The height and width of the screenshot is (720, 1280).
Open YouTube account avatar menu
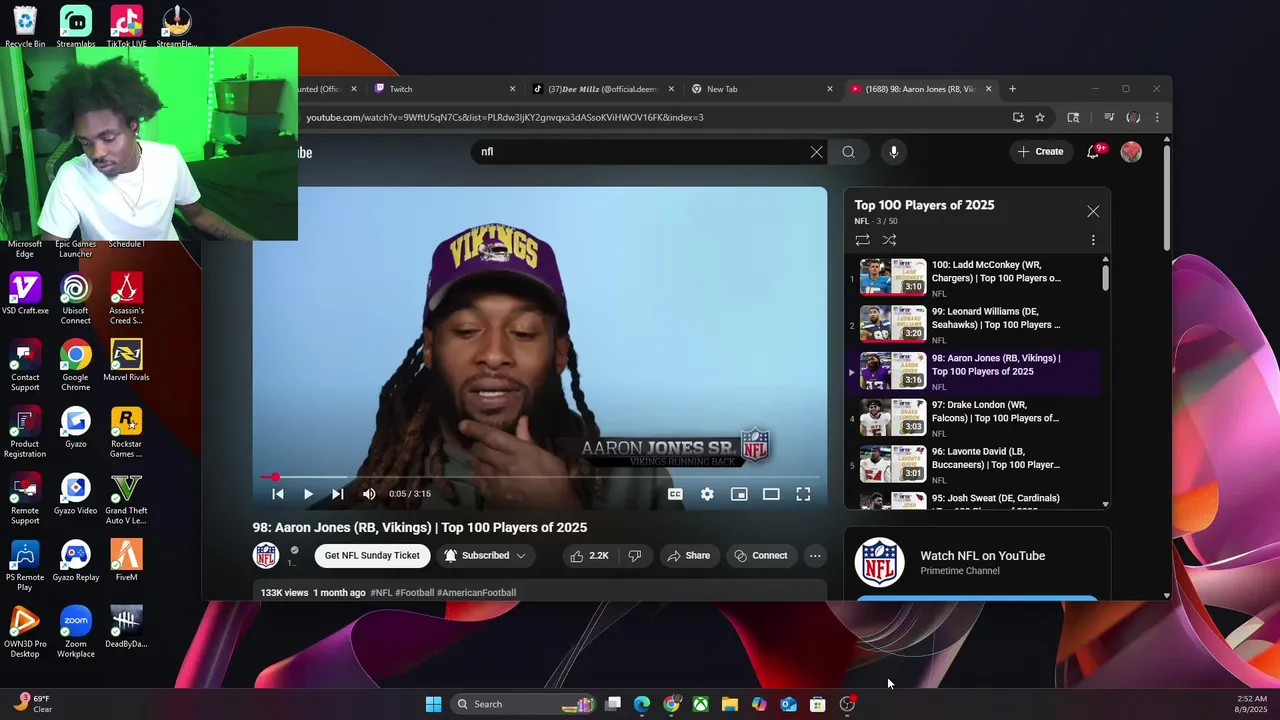(x=1131, y=152)
